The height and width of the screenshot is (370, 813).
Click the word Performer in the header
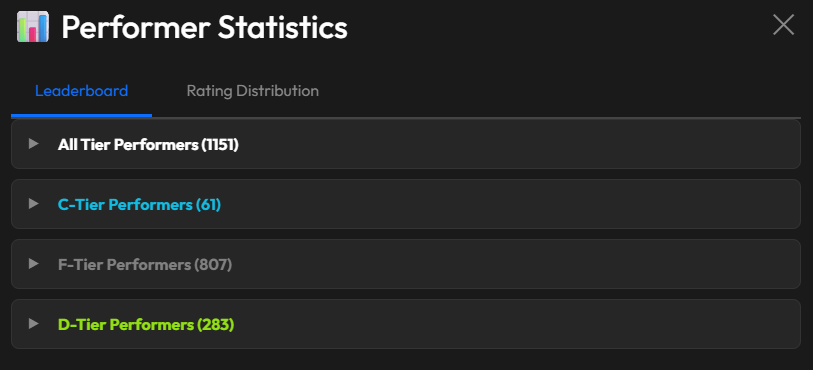point(136,27)
